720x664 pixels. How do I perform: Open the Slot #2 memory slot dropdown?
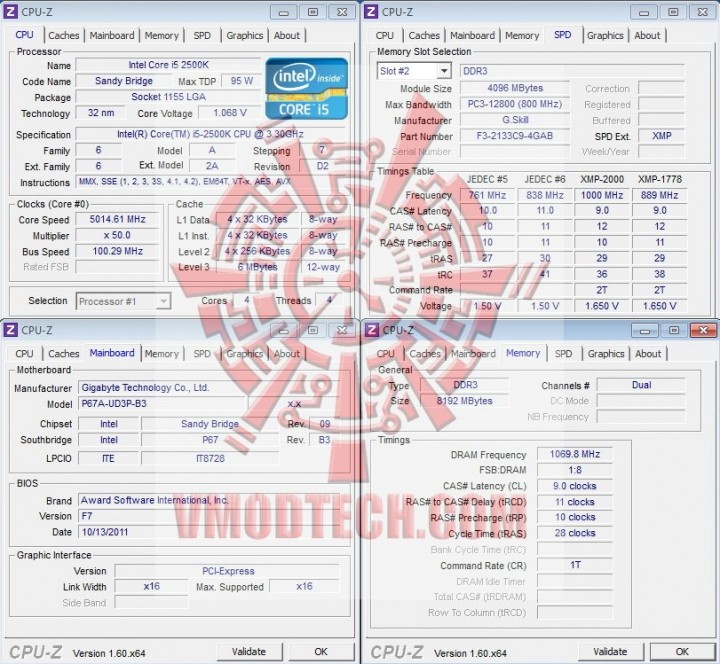[444, 71]
